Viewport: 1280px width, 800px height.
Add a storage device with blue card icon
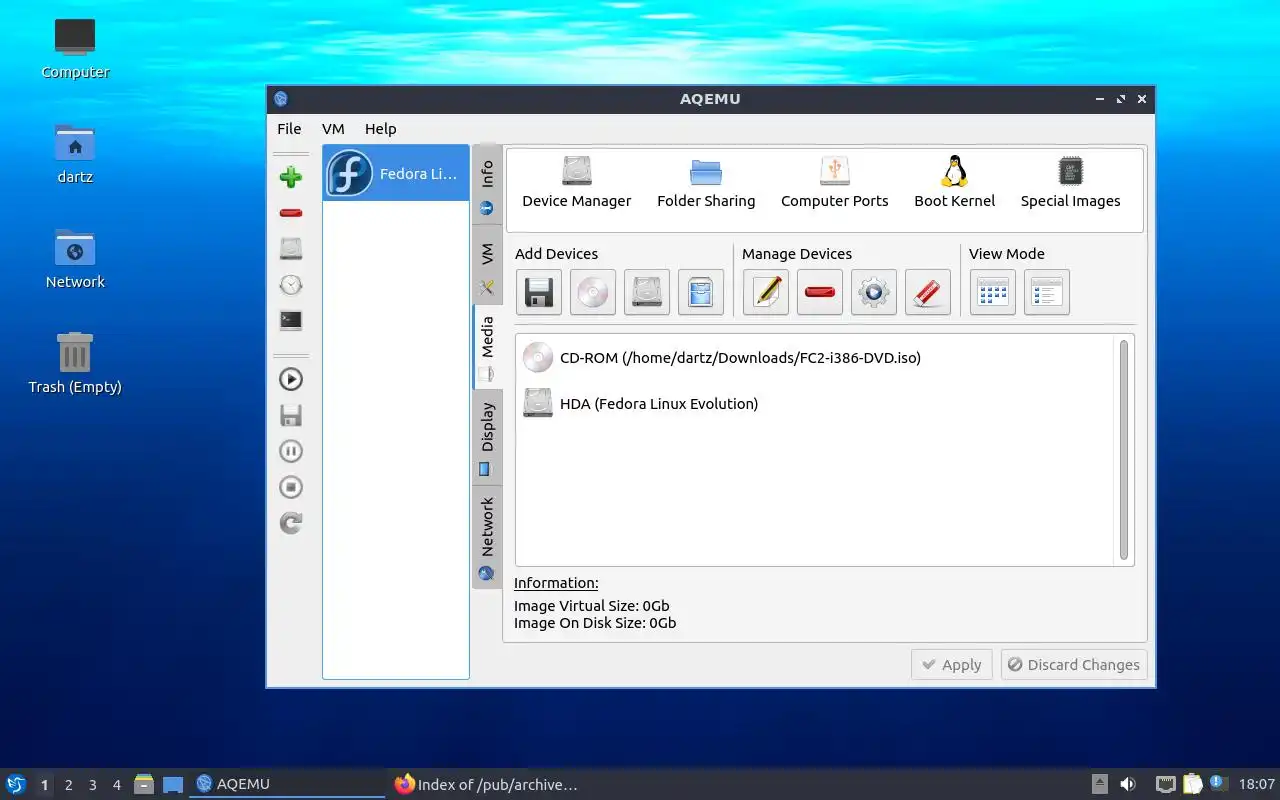coord(701,293)
